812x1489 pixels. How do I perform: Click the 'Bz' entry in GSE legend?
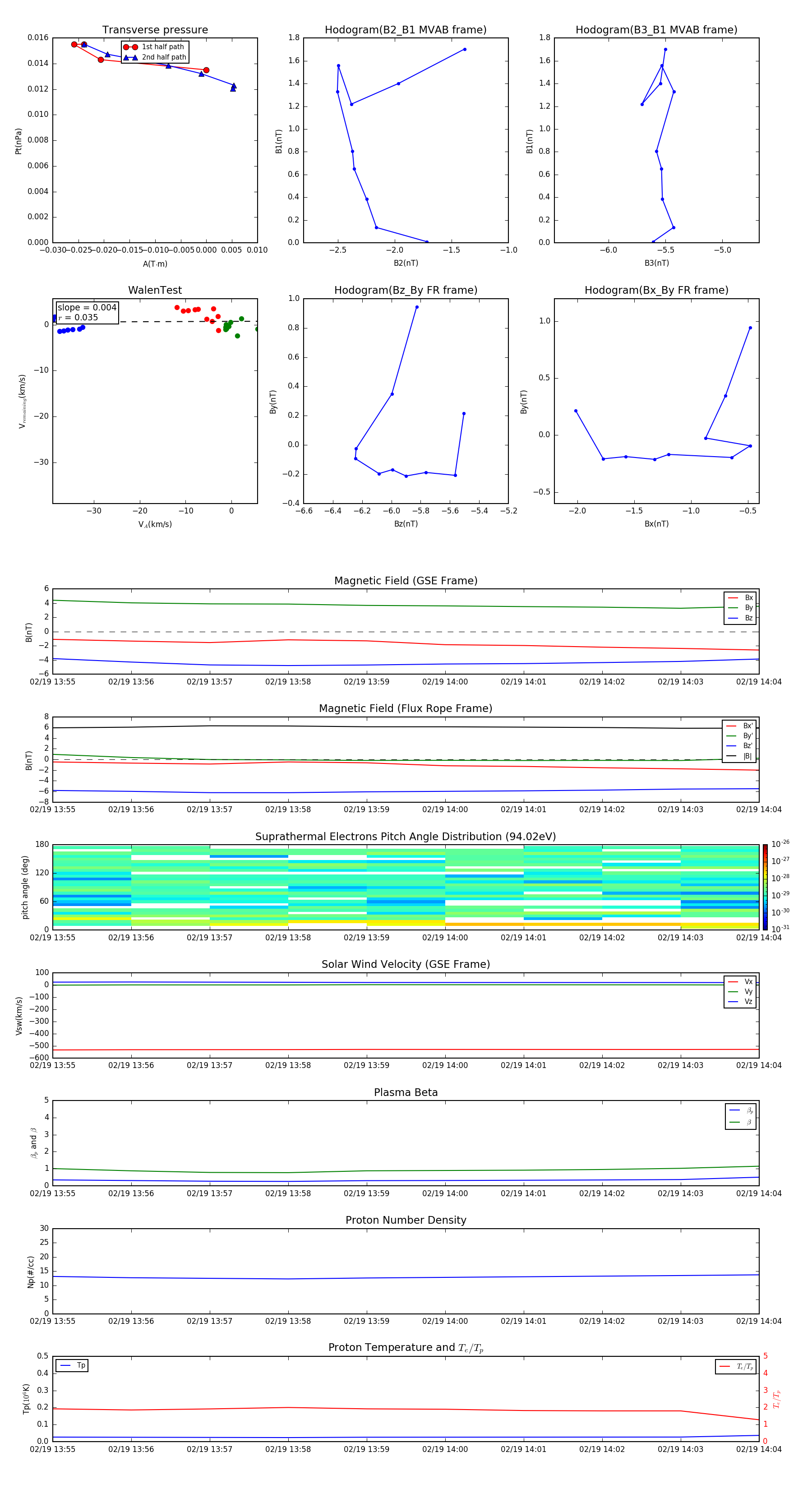point(740,618)
